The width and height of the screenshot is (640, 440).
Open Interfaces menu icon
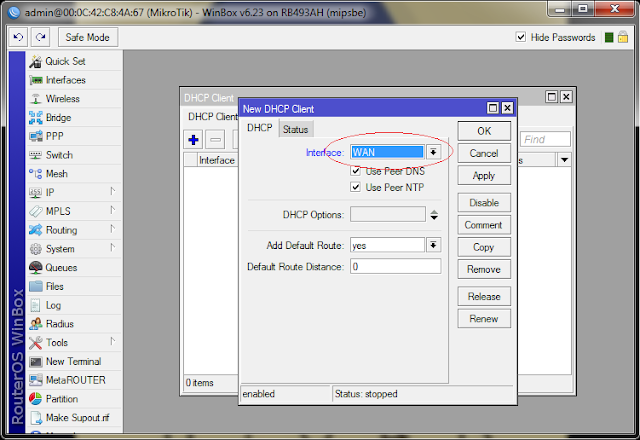point(36,80)
